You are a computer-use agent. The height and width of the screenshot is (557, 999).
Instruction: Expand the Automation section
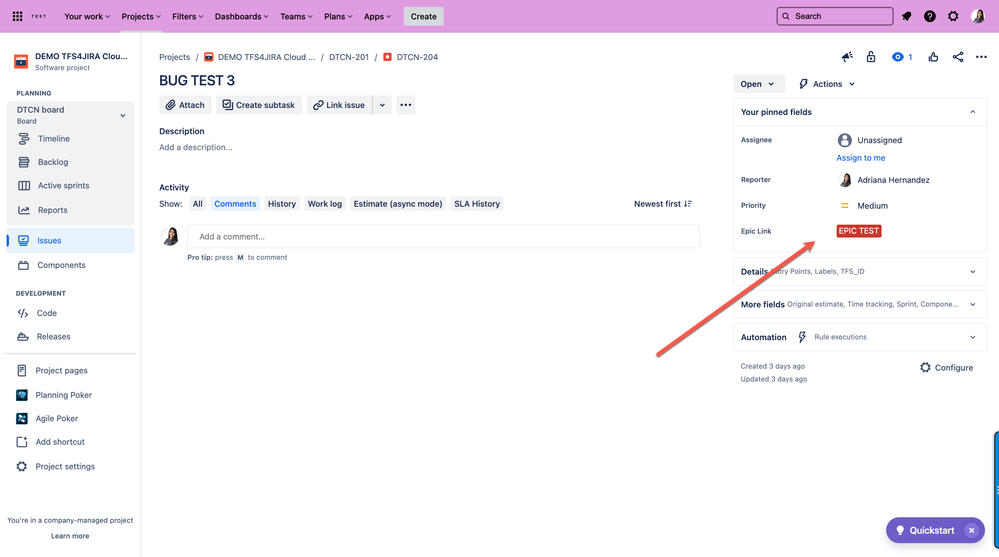[x=860, y=337]
